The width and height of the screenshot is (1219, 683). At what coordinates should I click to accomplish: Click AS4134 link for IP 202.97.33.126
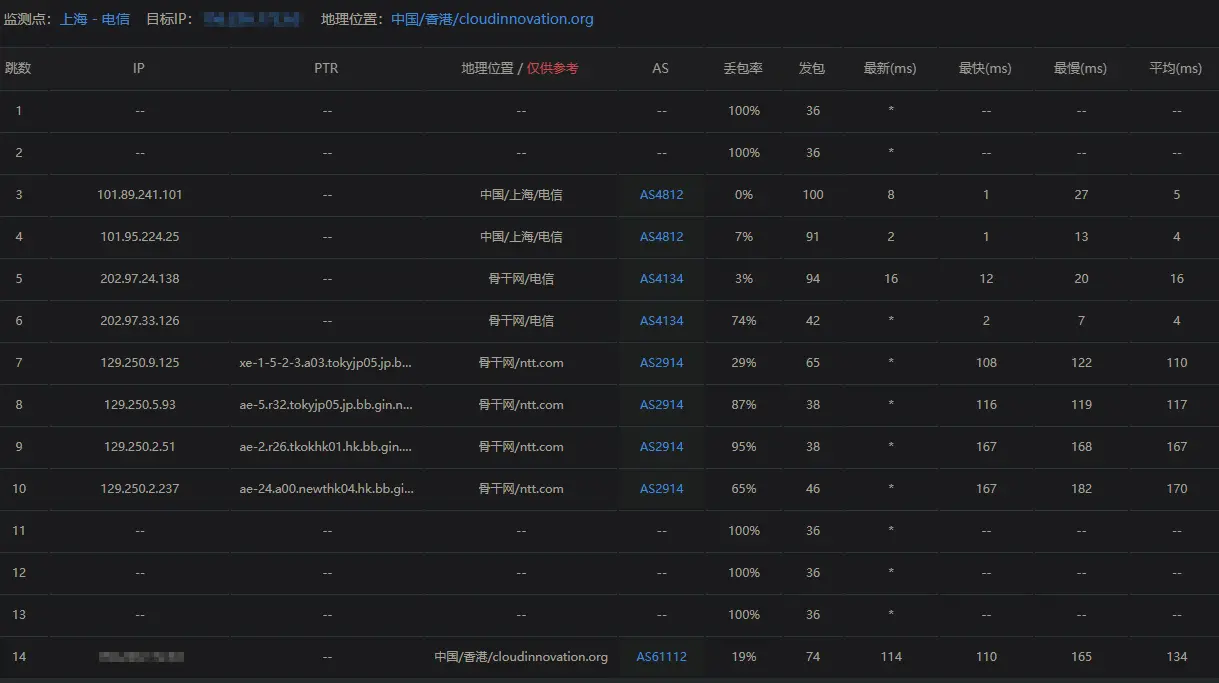661,321
